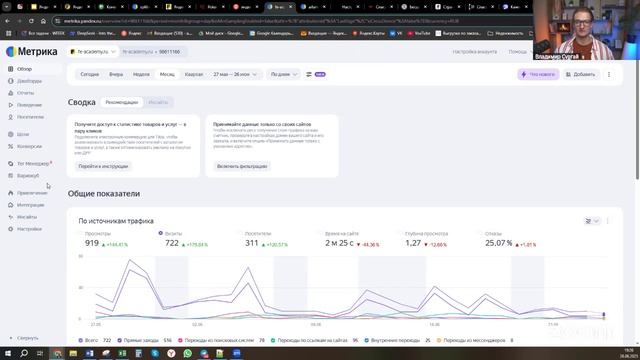Select Визиты metric radio button

pyautogui.click(x=160, y=233)
